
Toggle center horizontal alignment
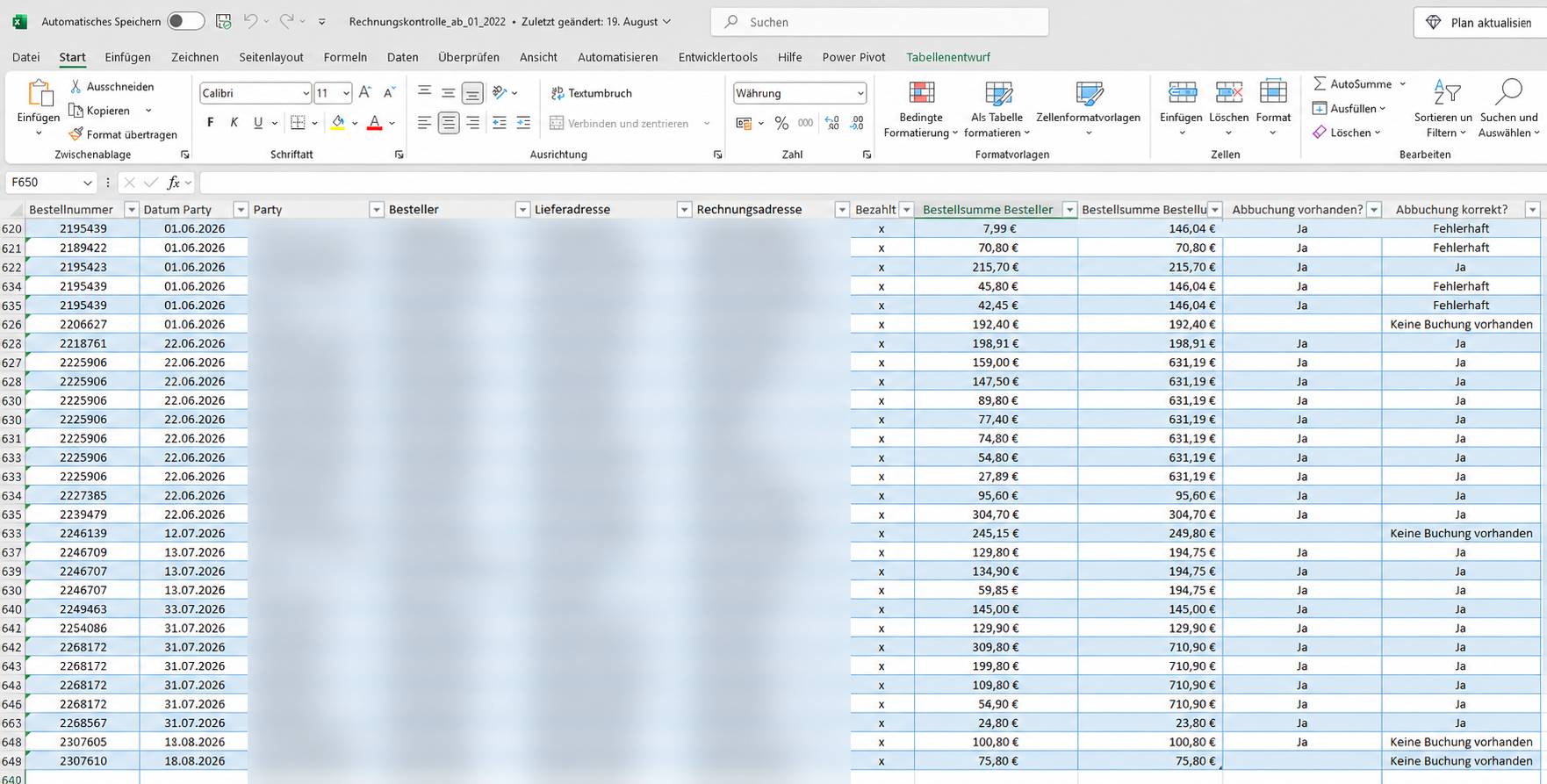449,123
